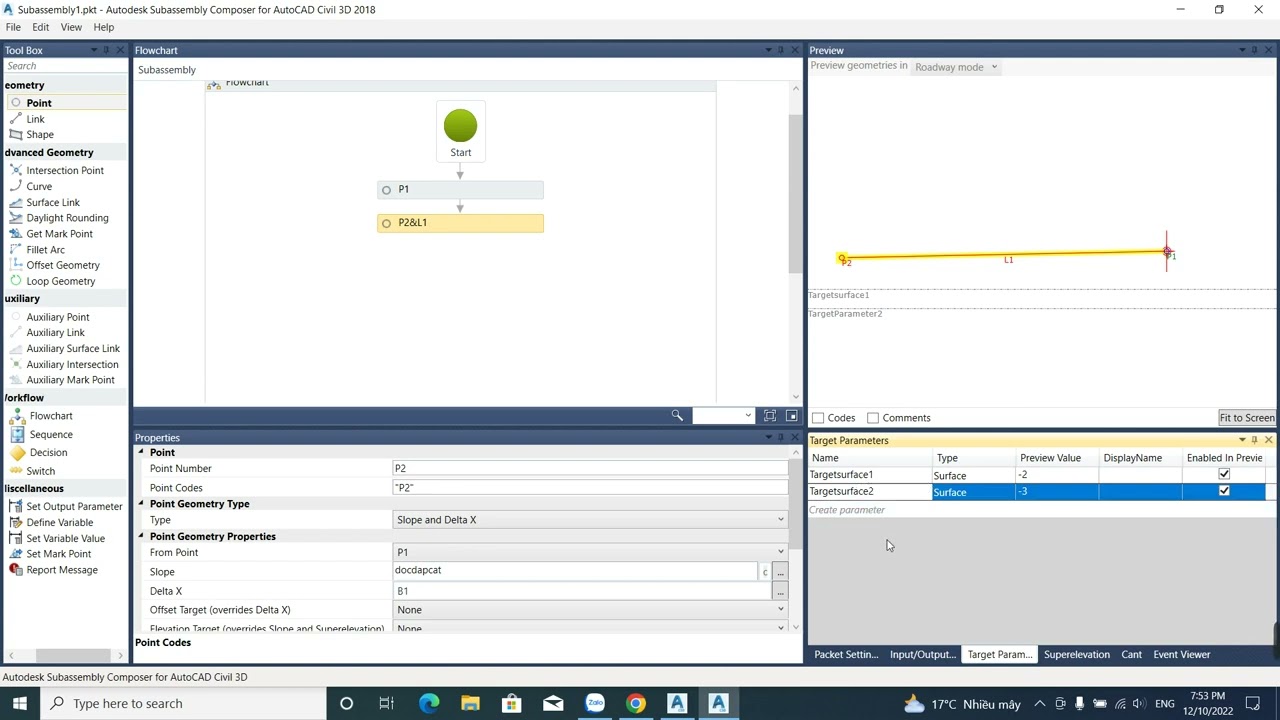This screenshot has width=1280, height=720.
Task: Switch to the Superelevation tab
Action: (x=1076, y=655)
